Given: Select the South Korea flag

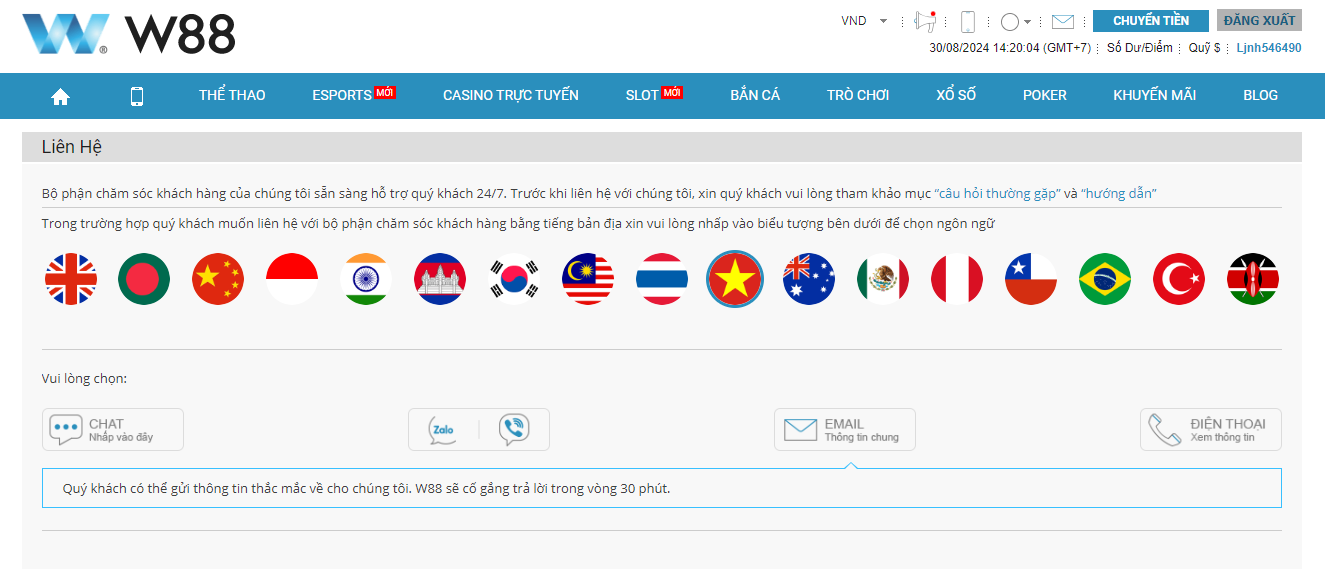Looking at the screenshot, I should (x=514, y=279).
